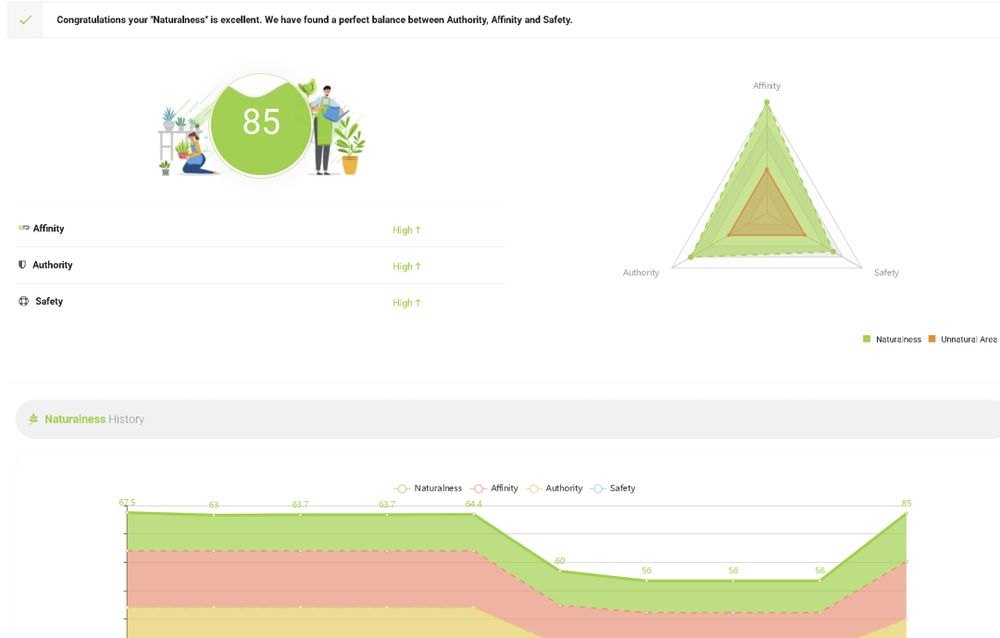Click the 64.4 data point on history chart
This screenshot has width=1000, height=638.
(x=473, y=514)
